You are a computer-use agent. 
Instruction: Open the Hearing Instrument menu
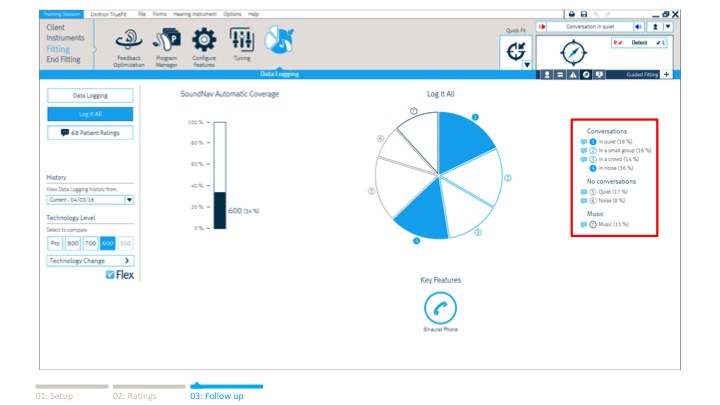point(198,14)
